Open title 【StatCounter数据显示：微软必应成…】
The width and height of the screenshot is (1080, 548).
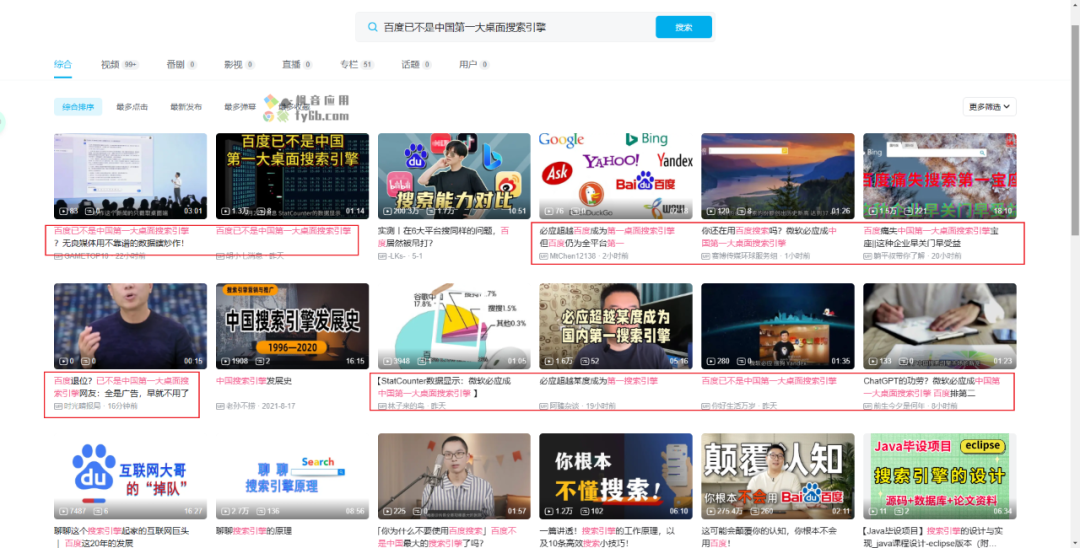pyautogui.click(x=445, y=387)
